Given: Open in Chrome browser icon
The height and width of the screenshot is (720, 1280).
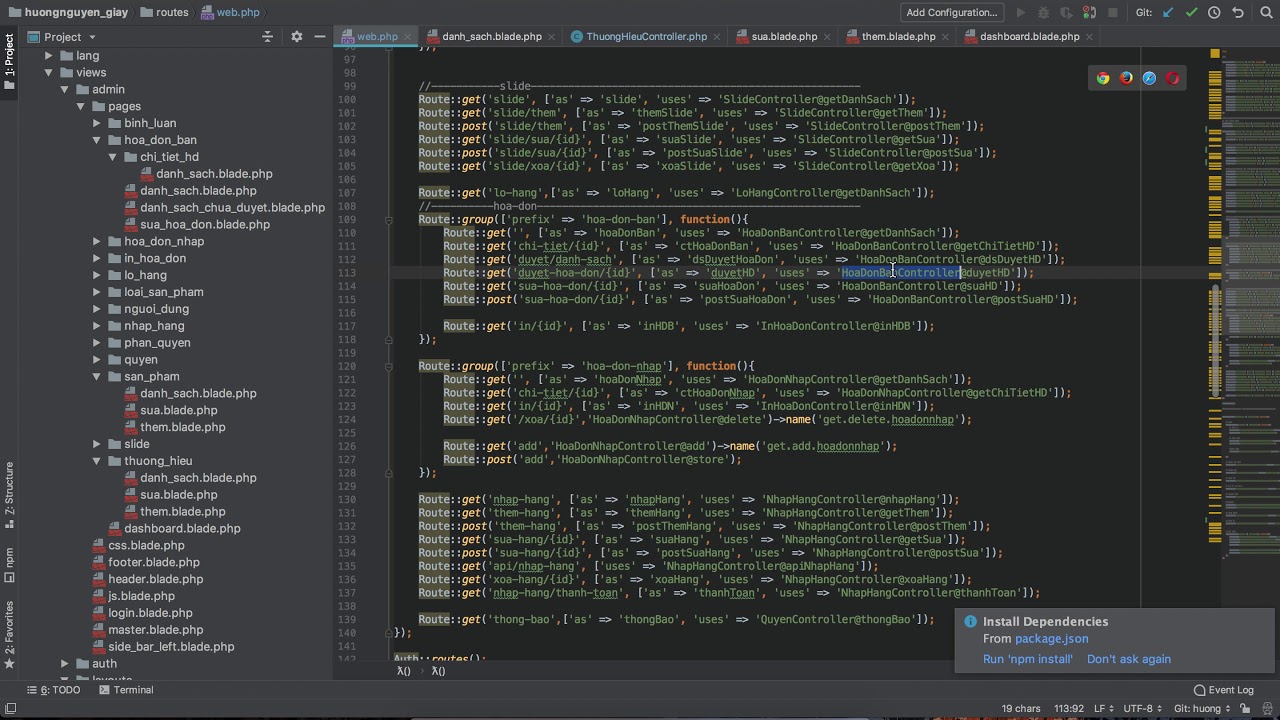Looking at the screenshot, I should [x=1102, y=78].
